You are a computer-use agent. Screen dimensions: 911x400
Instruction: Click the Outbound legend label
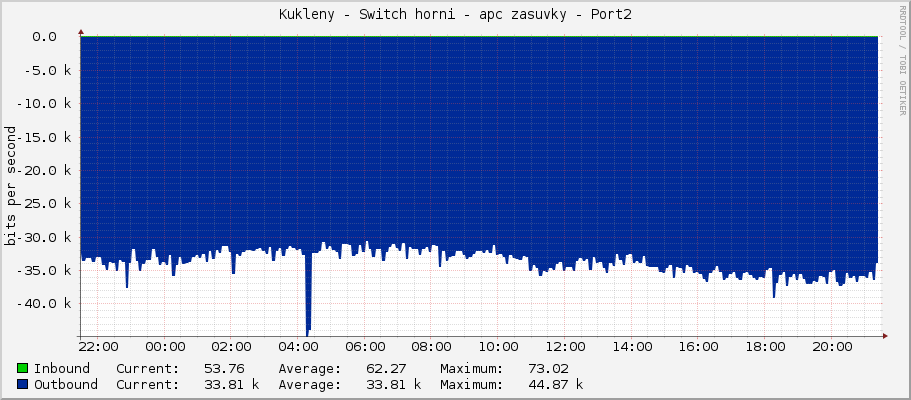point(66,385)
